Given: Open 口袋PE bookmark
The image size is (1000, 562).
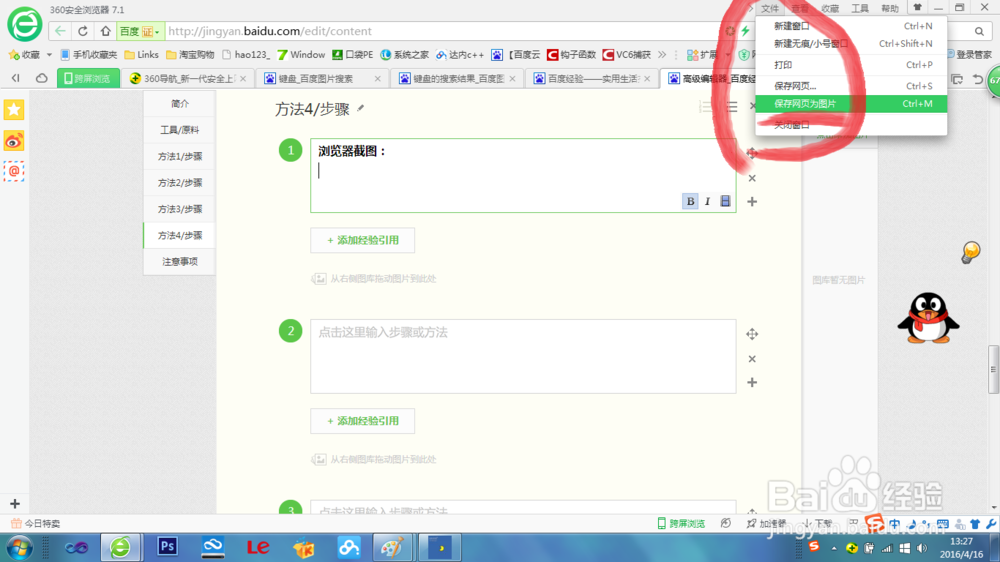Looking at the screenshot, I should point(353,55).
